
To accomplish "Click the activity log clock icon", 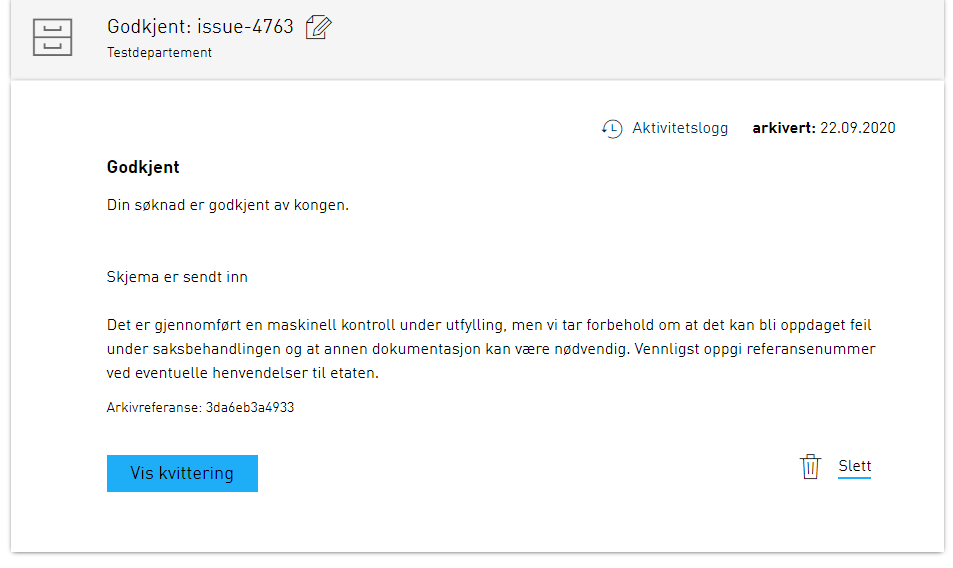I will (612, 129).
